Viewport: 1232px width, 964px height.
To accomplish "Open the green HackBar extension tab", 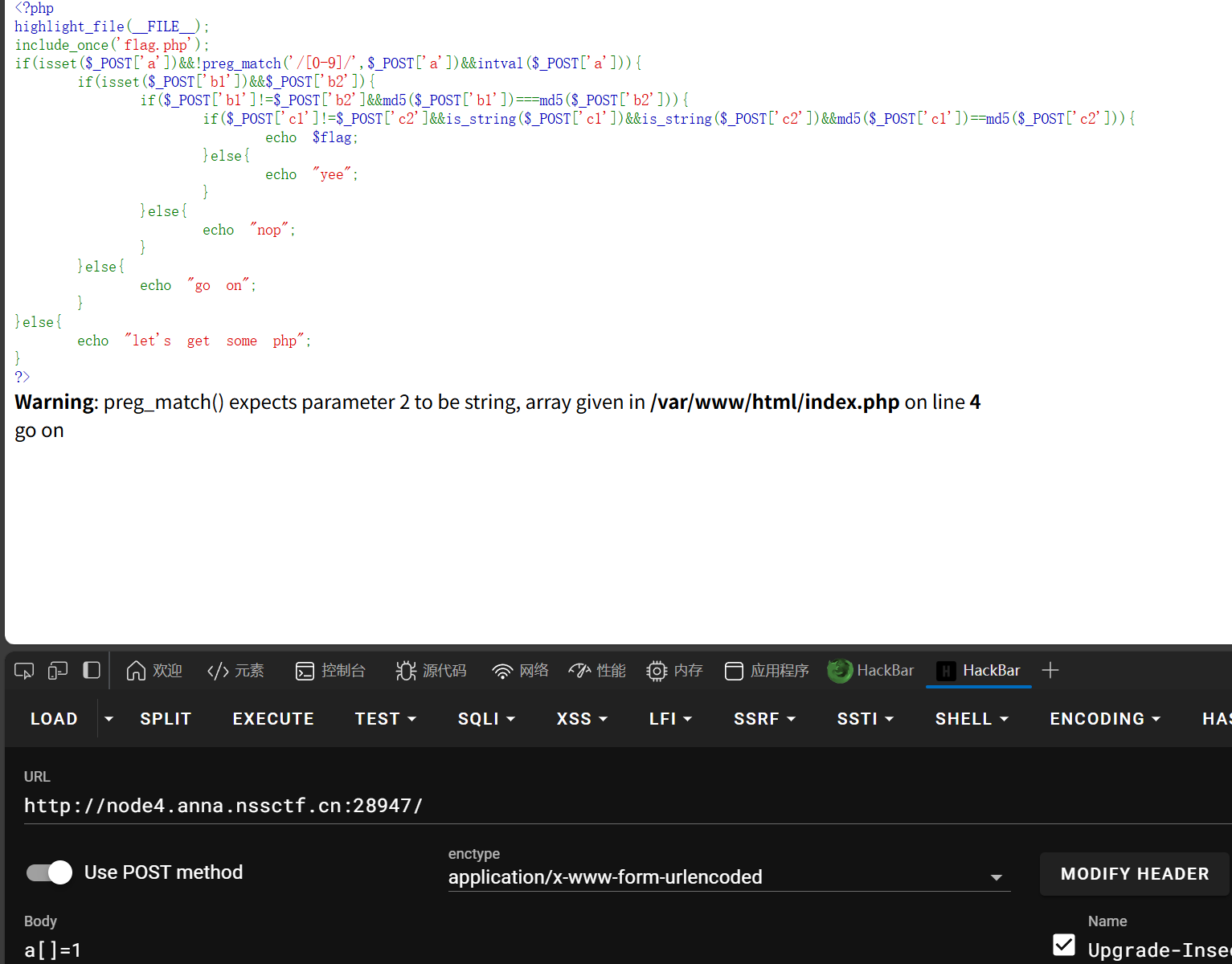I will (x=871, y=671).
